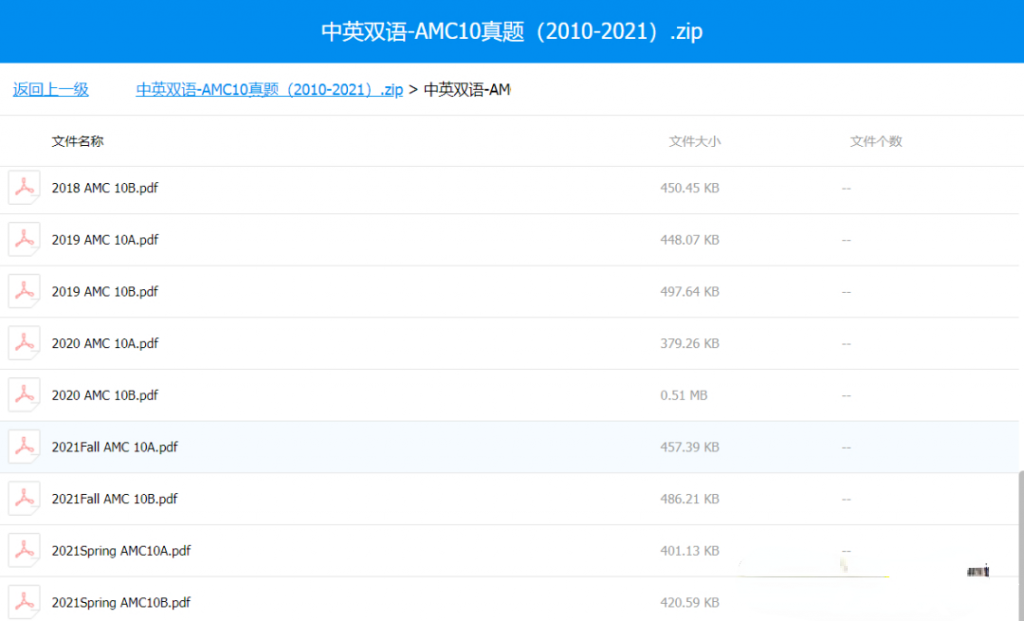
Task: Click file size 0.51 MB
Action: [684, 395]
